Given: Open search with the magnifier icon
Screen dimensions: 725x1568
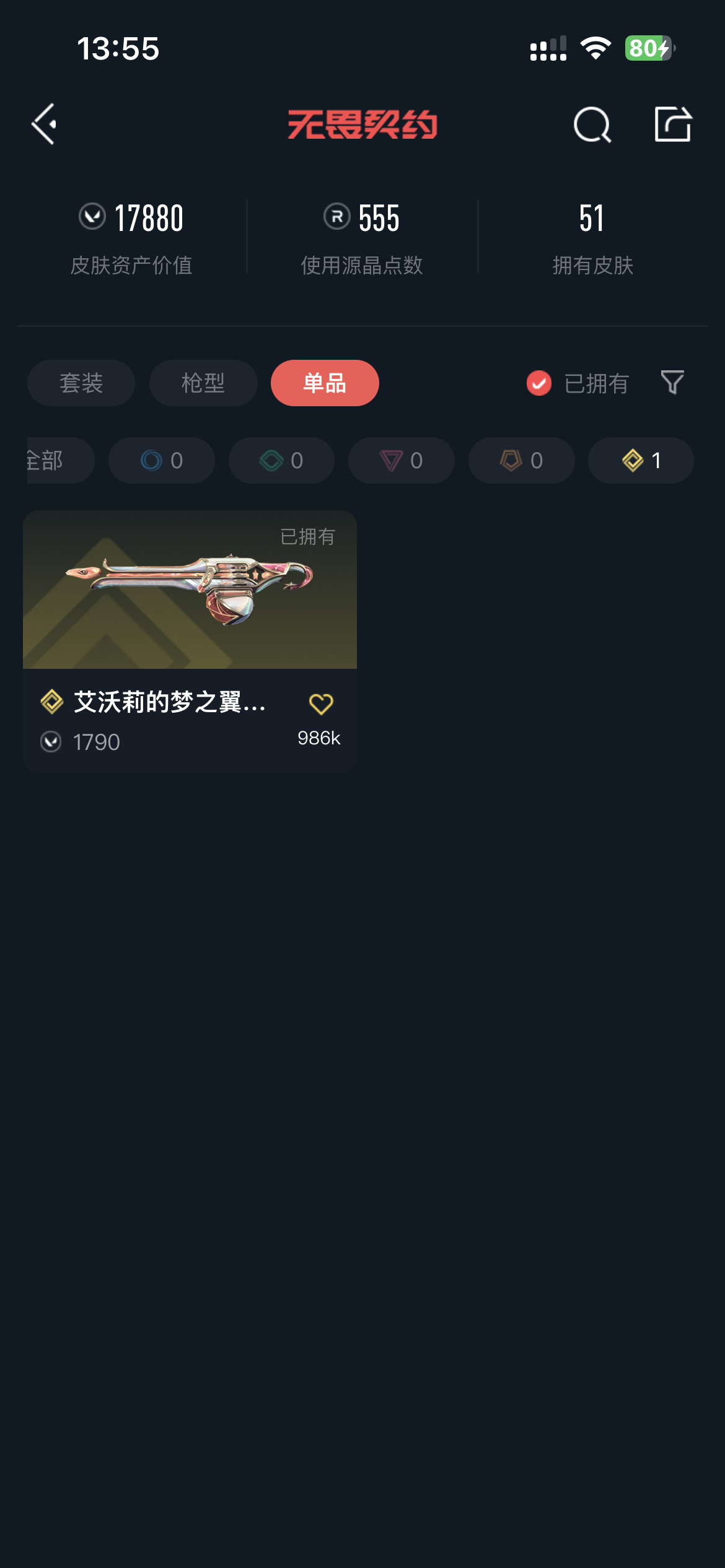Looking at the screenshot, I should [x=592, y=124].
